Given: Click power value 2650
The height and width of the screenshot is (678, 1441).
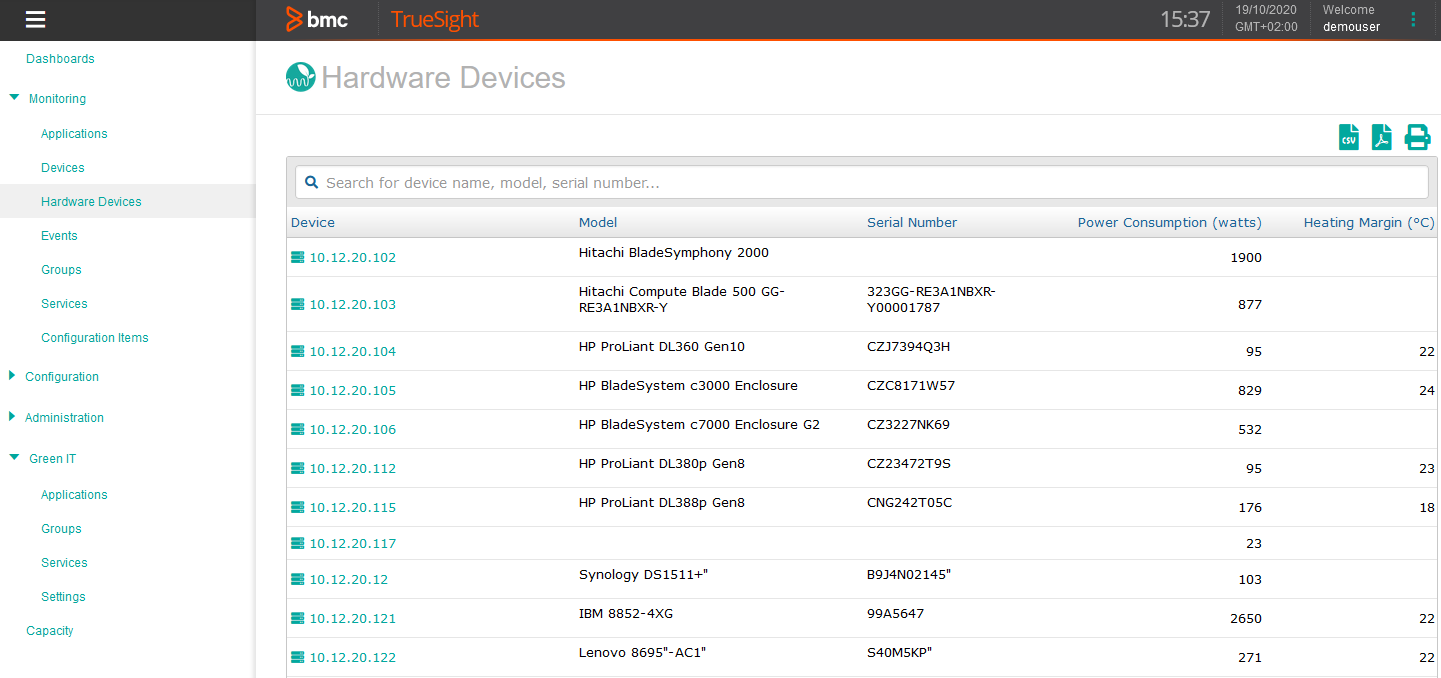Looking at the screenshot, I should click(x=1246, y=619).
